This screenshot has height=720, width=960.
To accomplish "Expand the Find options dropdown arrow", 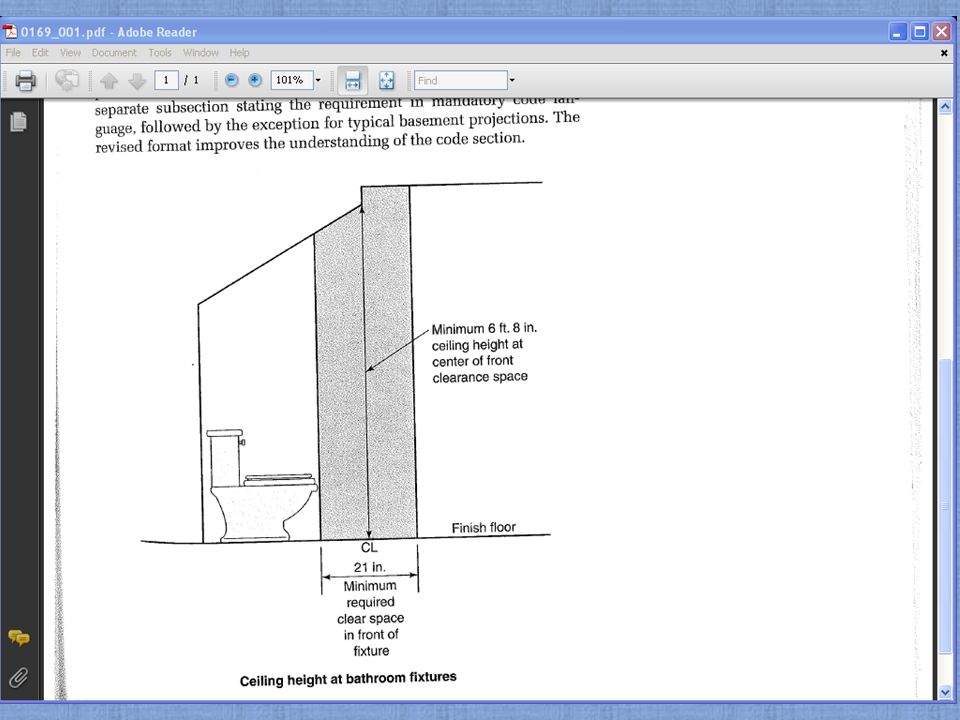I will point(512,80).
